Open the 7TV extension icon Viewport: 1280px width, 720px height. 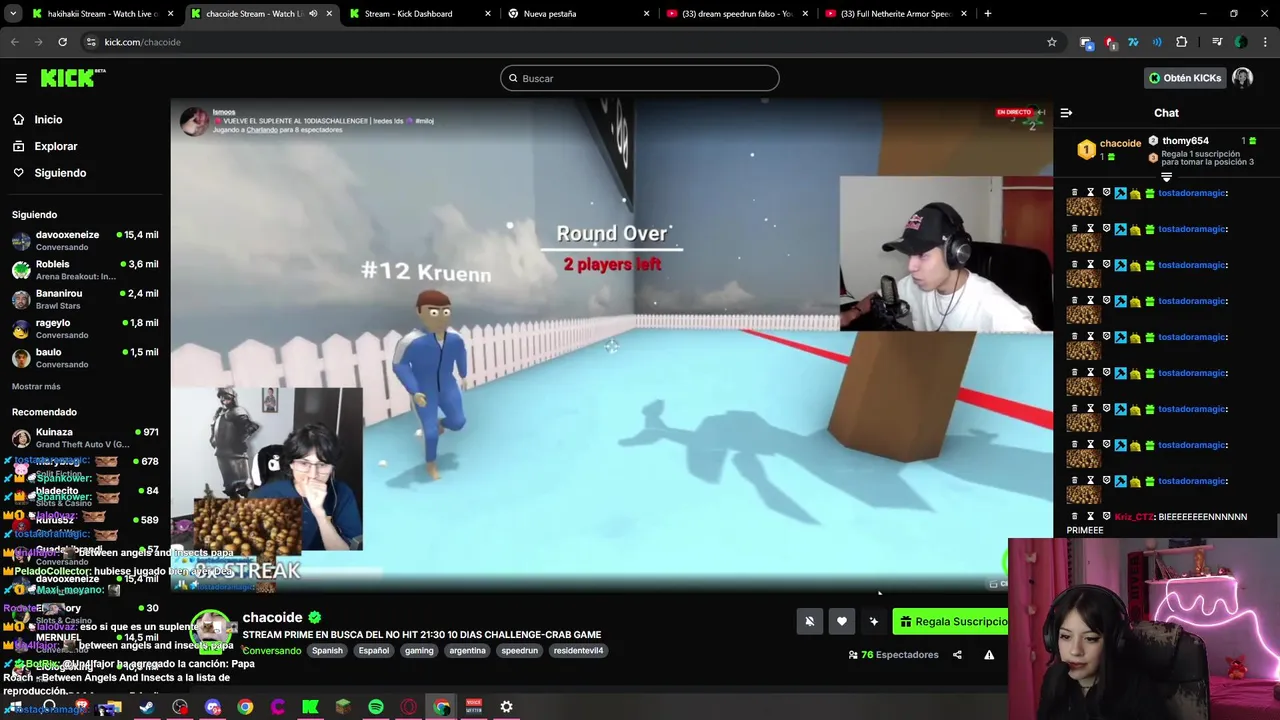pos(1133,42)
